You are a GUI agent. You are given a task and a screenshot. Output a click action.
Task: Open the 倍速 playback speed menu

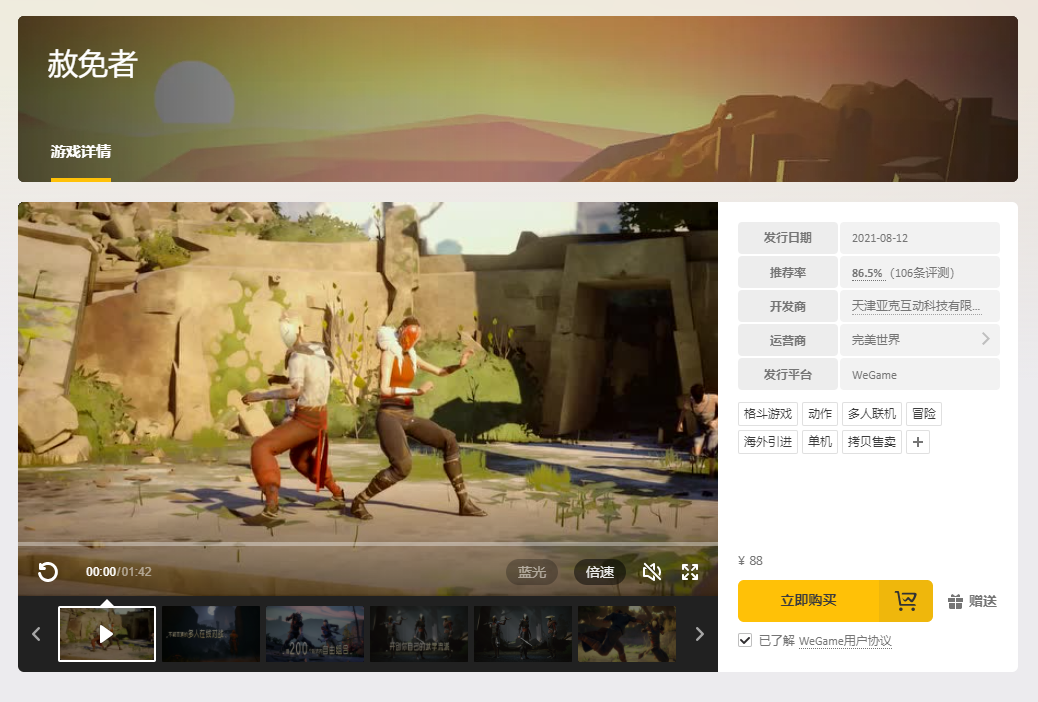pyautogui.click(x=600, y=572)
